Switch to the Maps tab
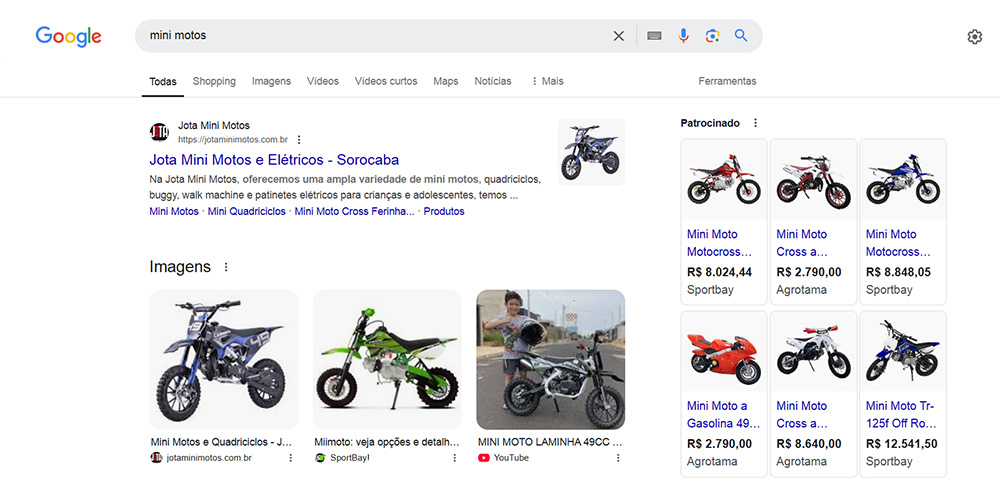 (446, 82)
